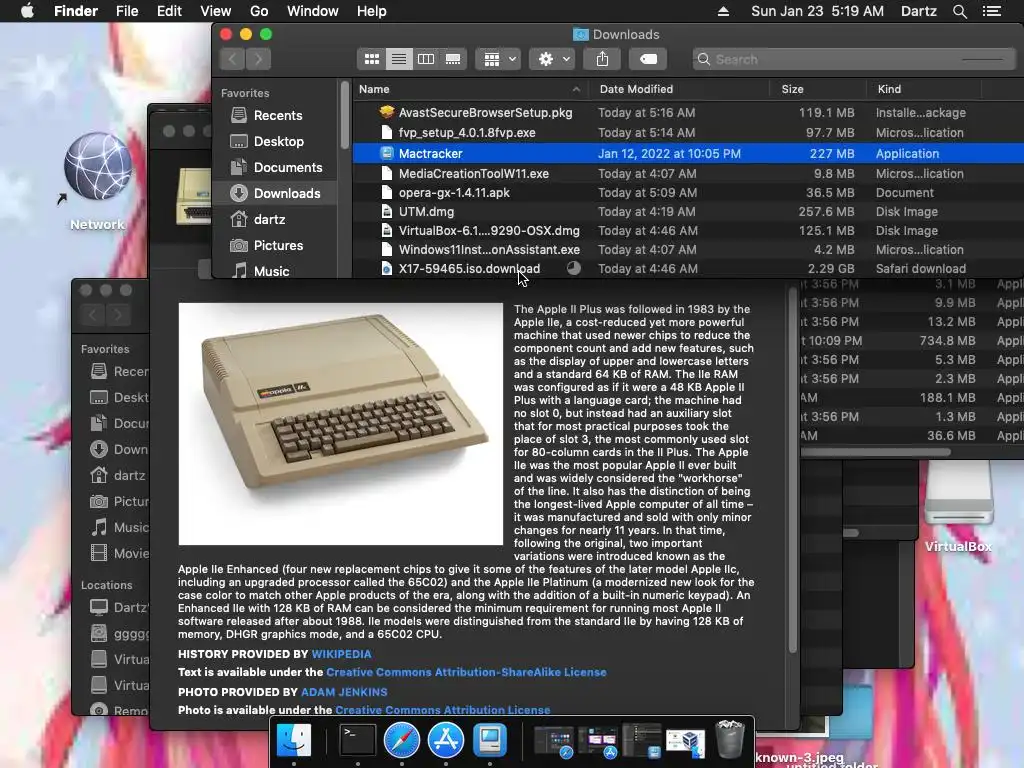Open App Store from the Dock
Screen dimensions: 1024x768
(446, 740)
